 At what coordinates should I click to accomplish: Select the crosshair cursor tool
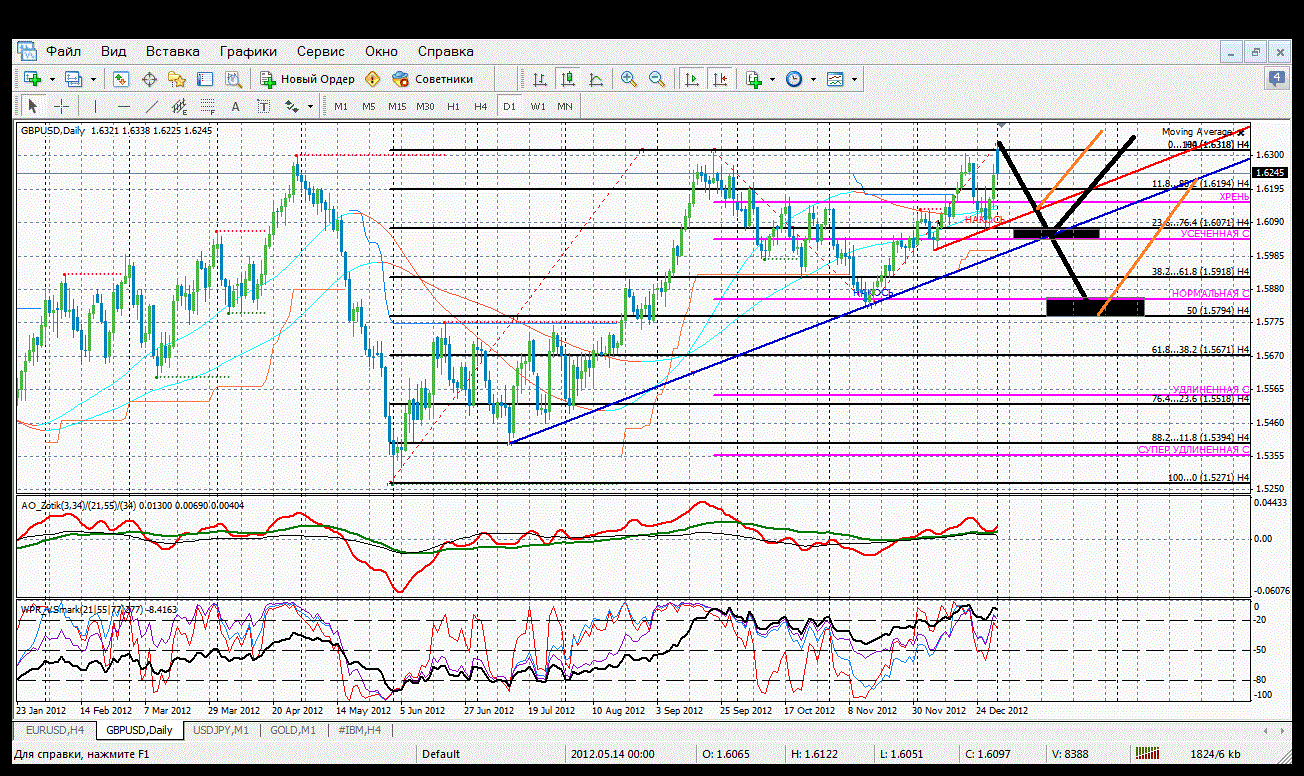[61, 106]
